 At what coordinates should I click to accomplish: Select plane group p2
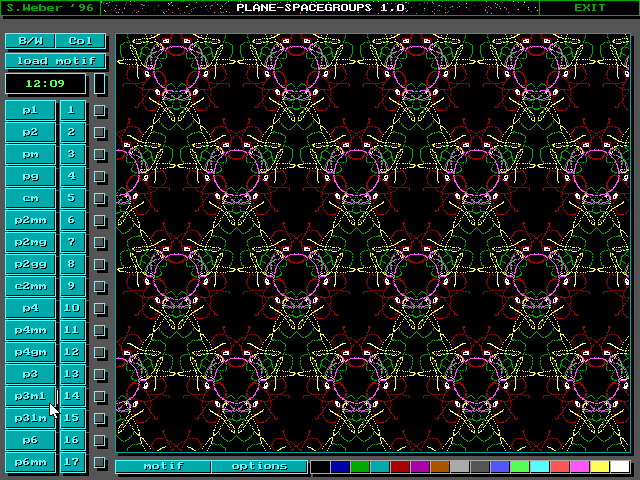[30, 132]
